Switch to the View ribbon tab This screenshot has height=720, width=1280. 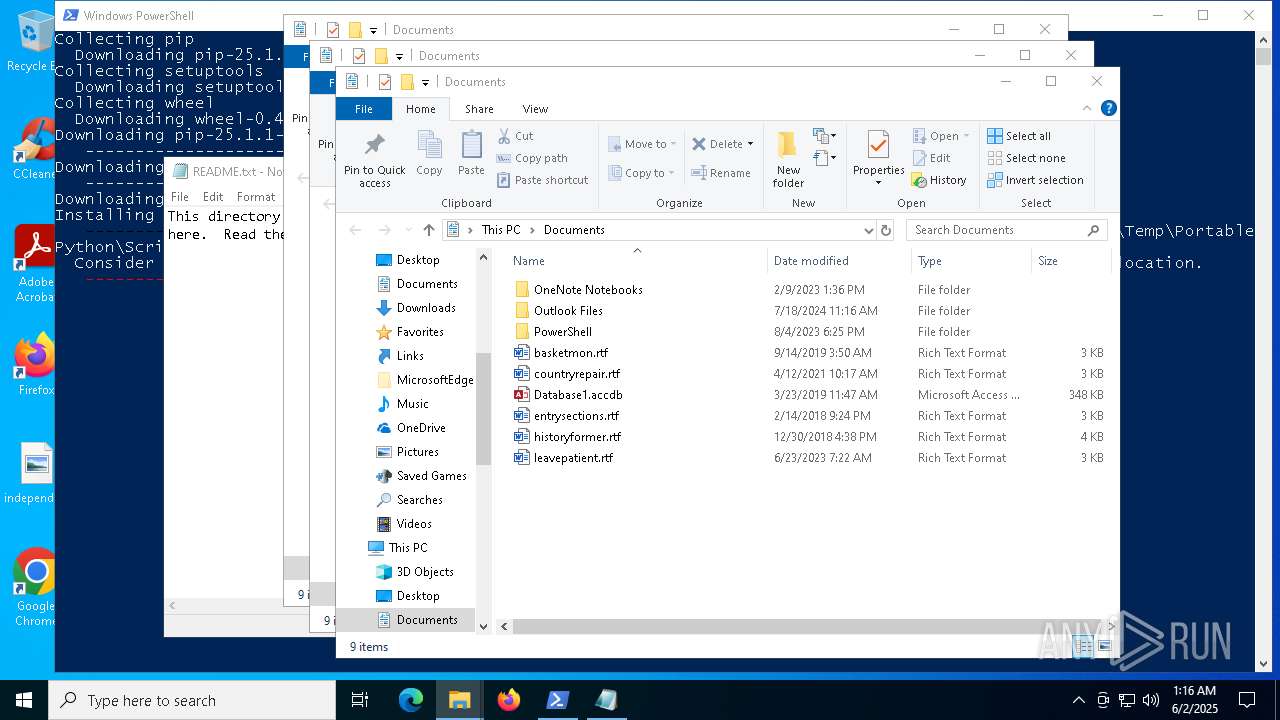535,109
